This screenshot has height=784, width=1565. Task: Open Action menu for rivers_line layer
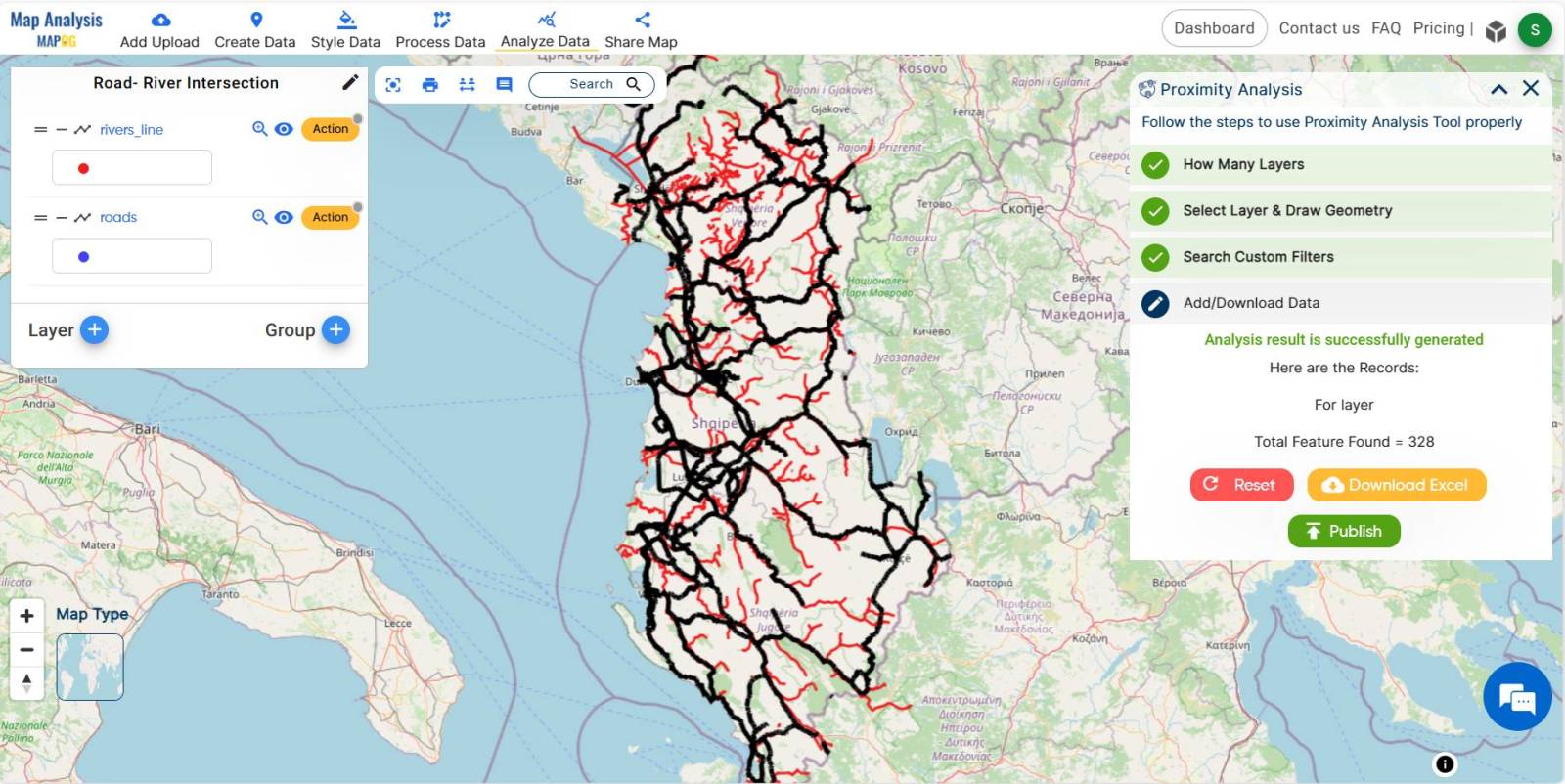click(x=331, y=129)
